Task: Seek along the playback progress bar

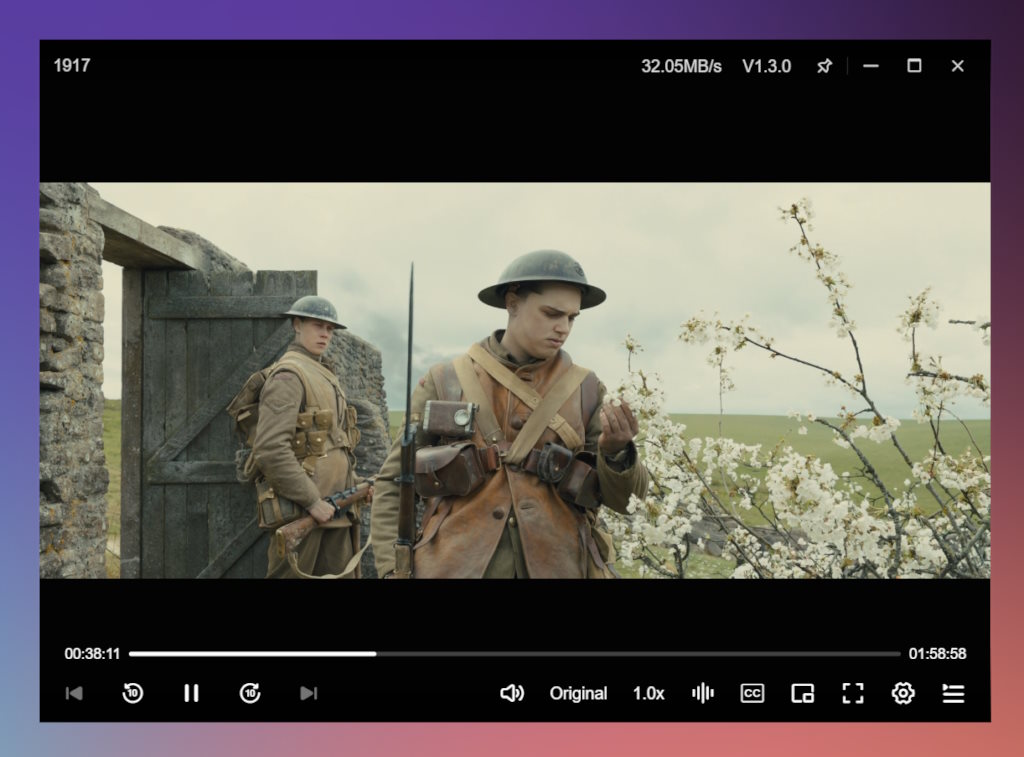Action: pyautogui.click(x=515, y=653)
